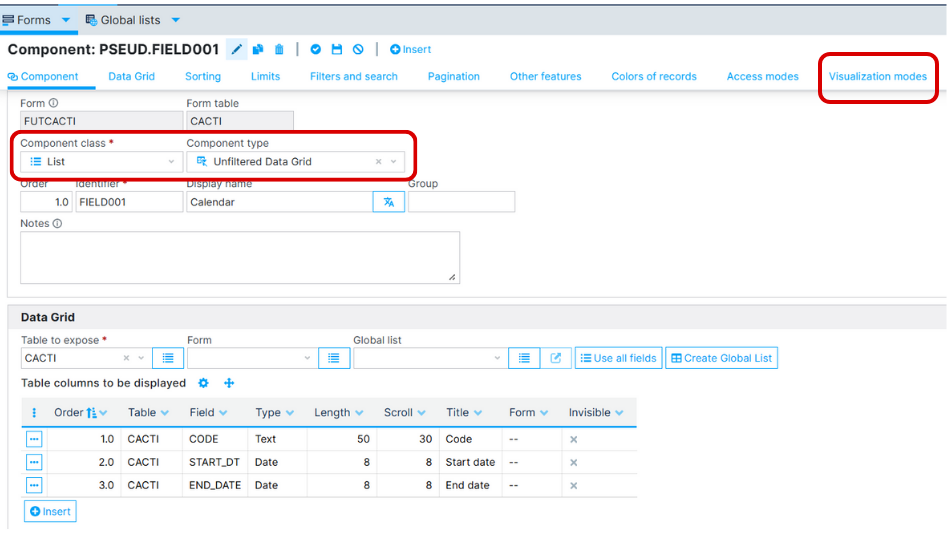Image resolution: width=952 pixels, height=534 pixels.
Task: Click the save floppy disk icon
Action: click(337, 49)
